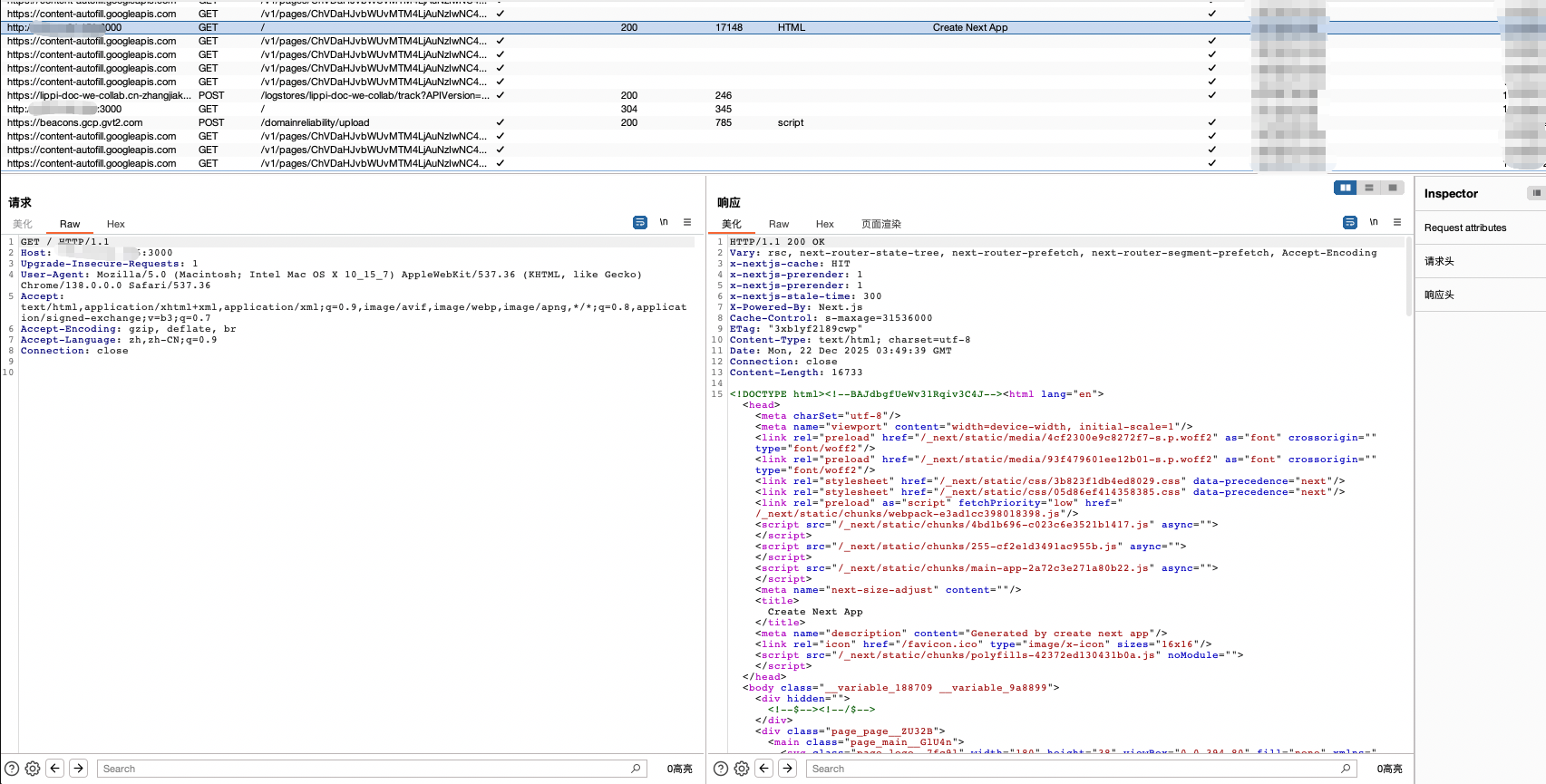Open request panel settings gear
The width and height of the screenshot is (1546, 784).
[x=33, y=769]
